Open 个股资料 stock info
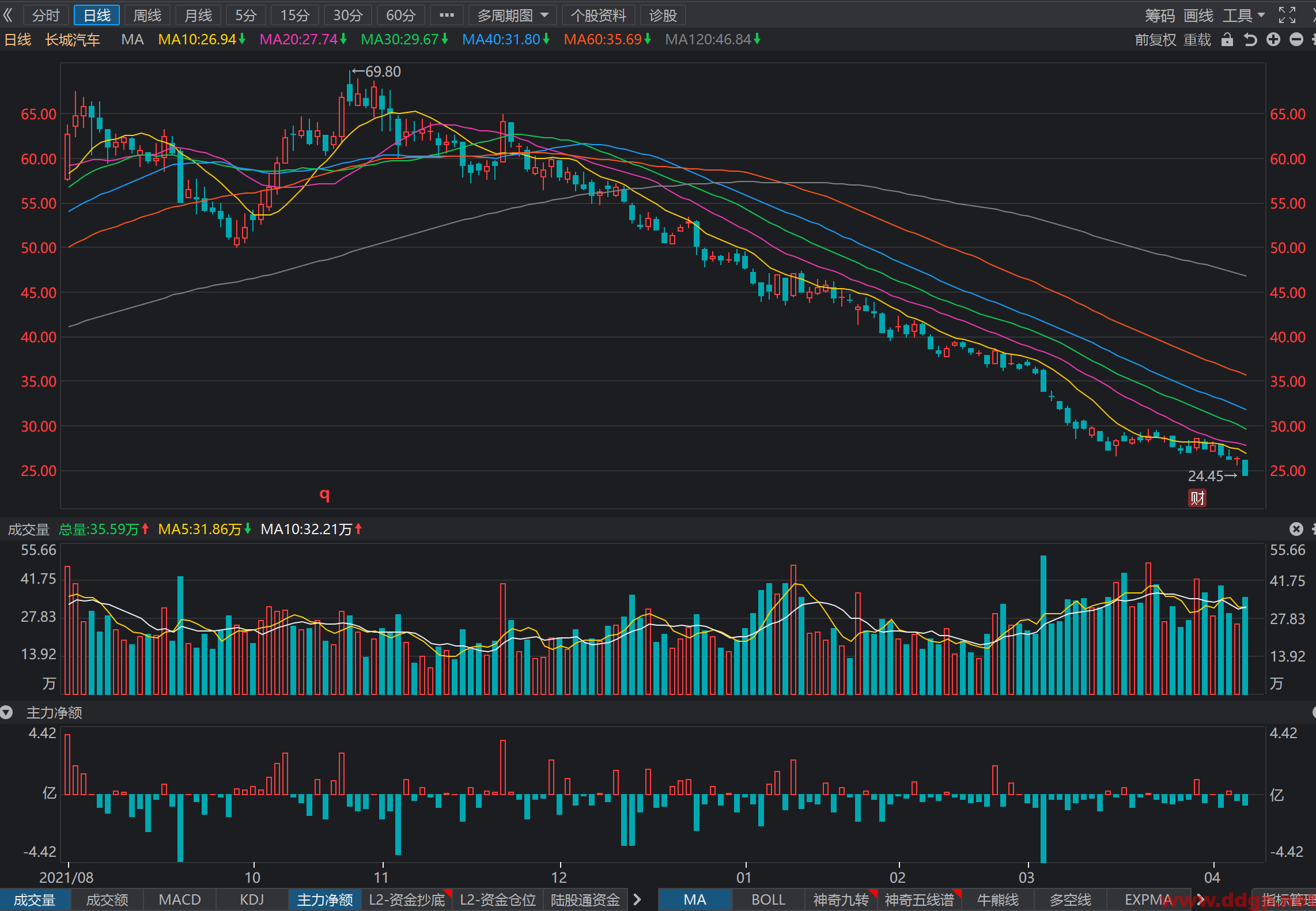This screenshot has width=1316, height=911. (x=598, y=15)
